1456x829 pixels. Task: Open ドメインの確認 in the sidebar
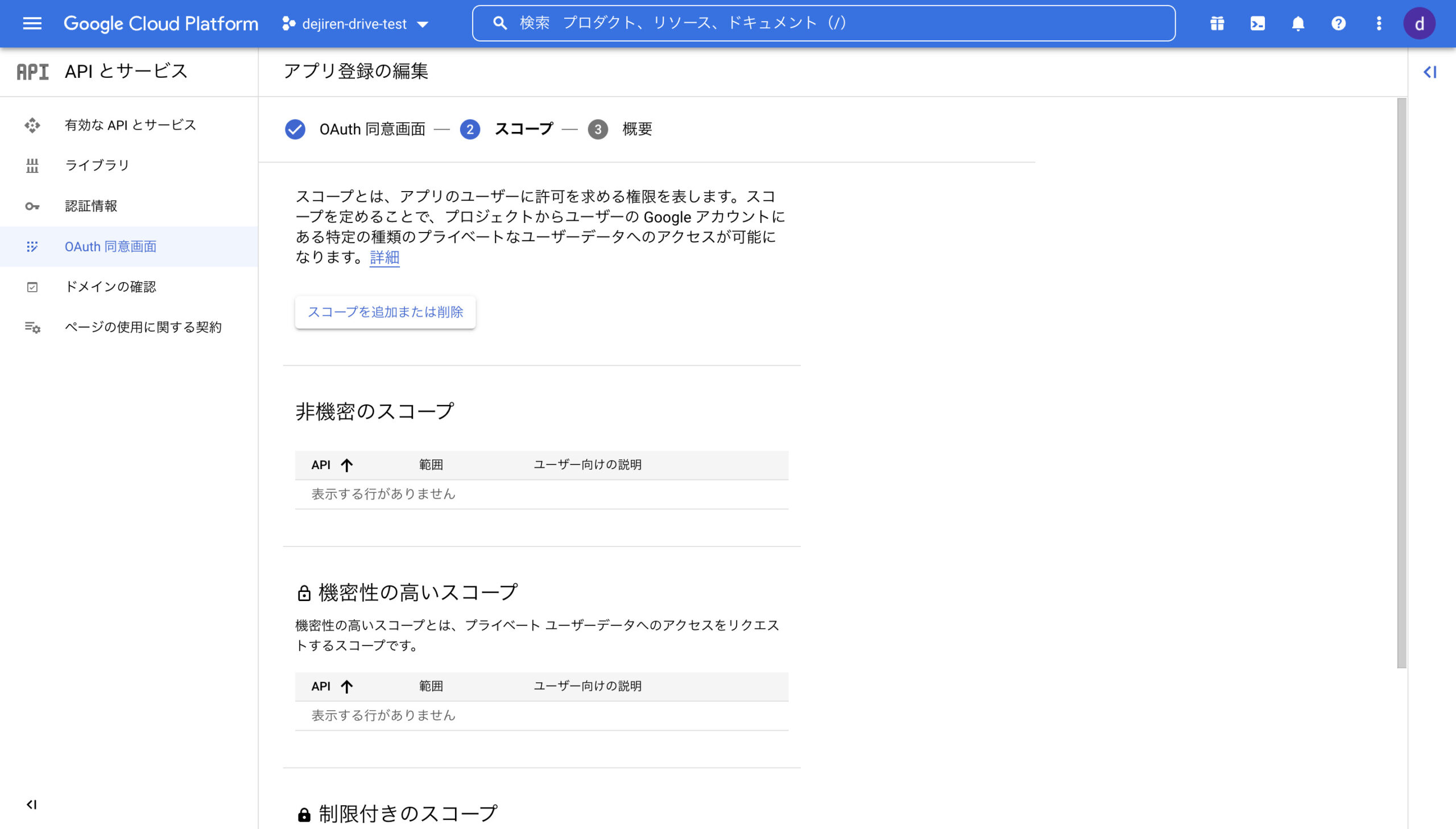129,287
